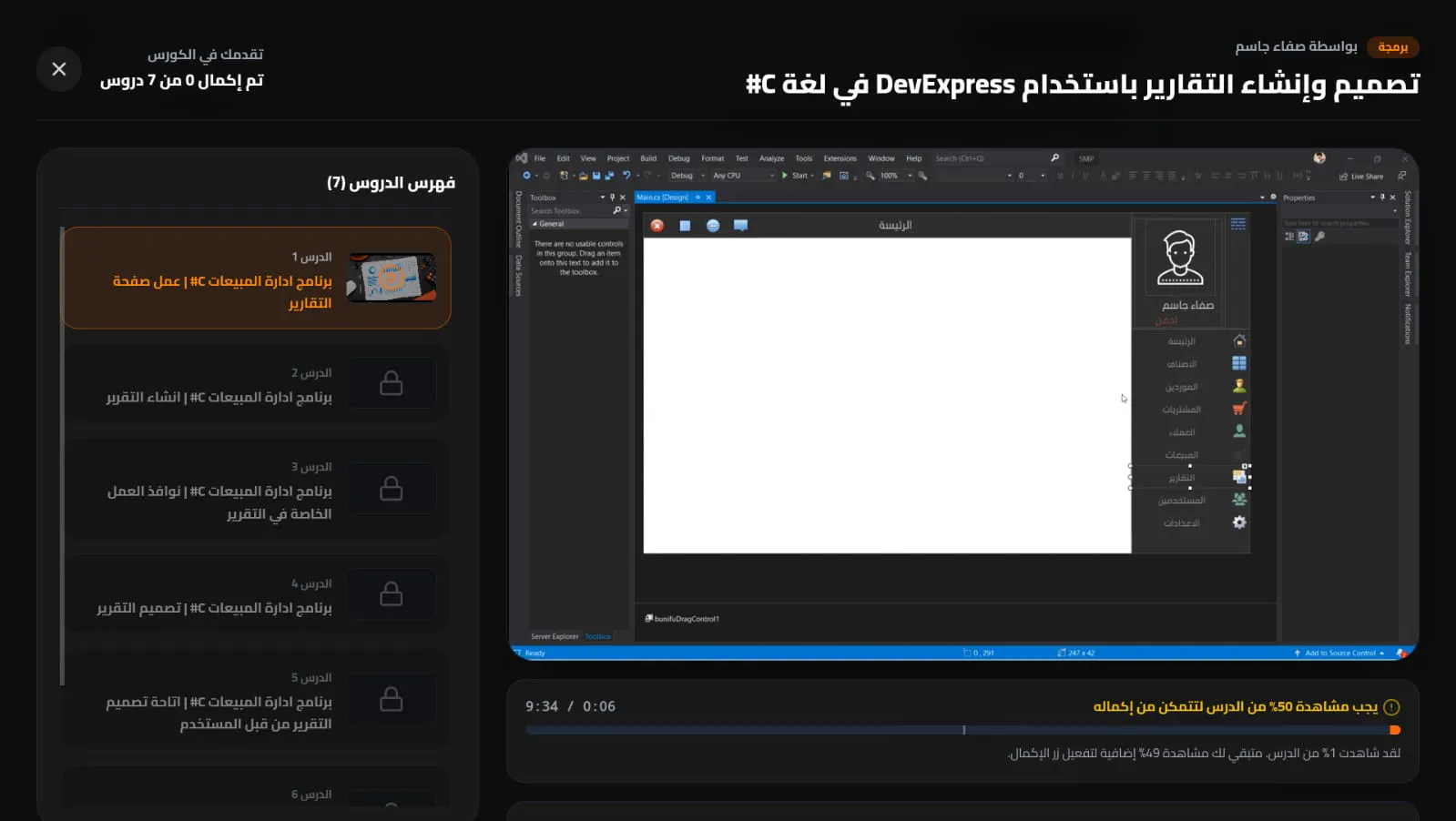This screenshot has width=1456, height=821.
Task: Open the Debug configuration dropdown
Action: pyautogui.click(x=687, y=176)
